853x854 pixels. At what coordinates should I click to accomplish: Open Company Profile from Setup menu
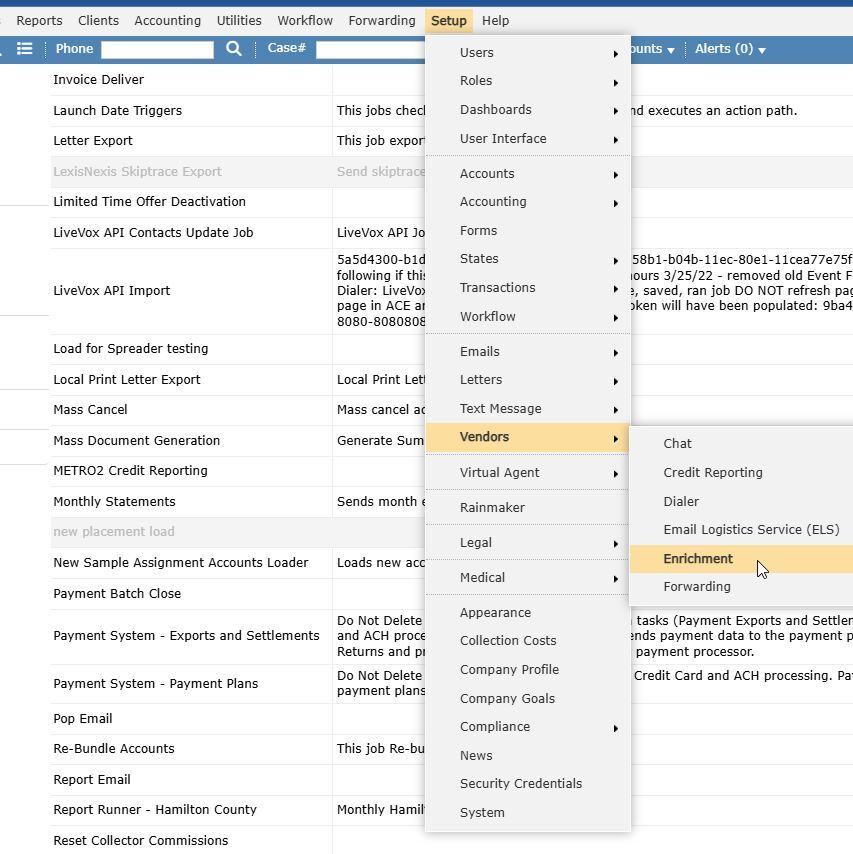tap(509, 669)
